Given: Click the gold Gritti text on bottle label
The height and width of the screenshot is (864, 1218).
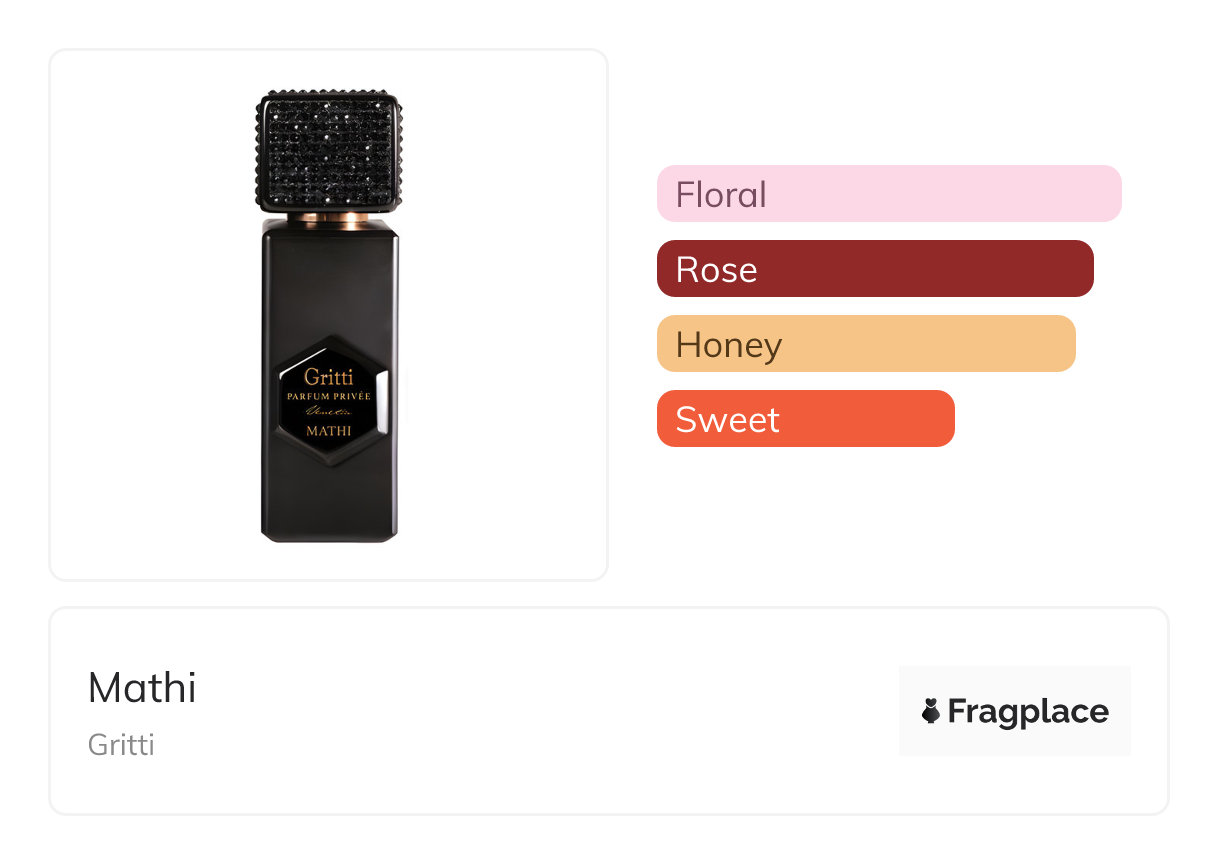Looking at the screenshot, I should click(328, 378).
